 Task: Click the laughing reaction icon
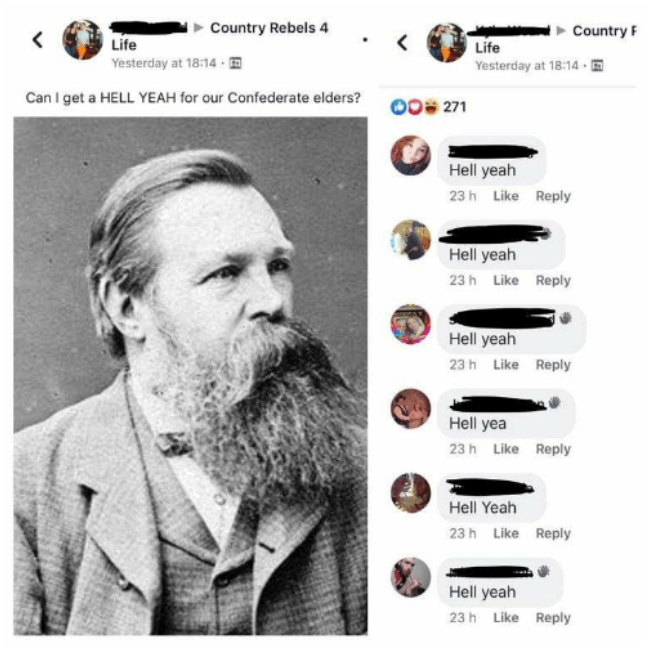431,107
